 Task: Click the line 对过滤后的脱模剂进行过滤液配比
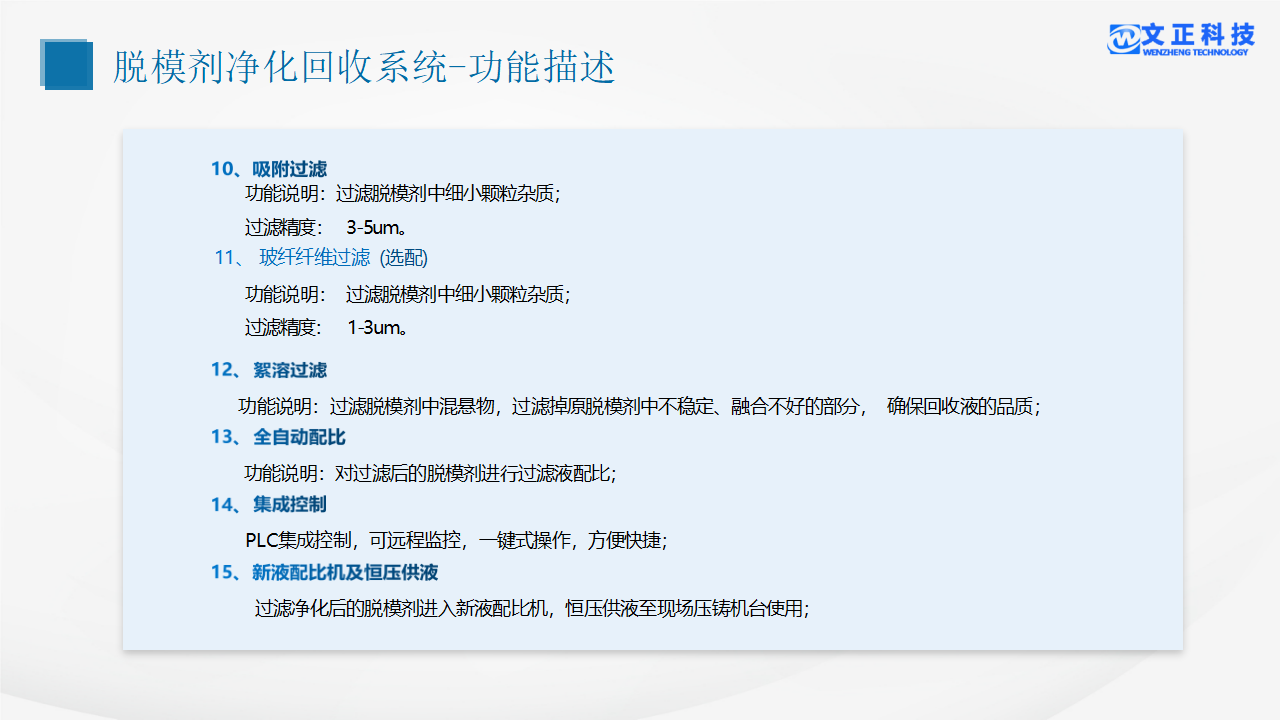click(x=430, y=473)
